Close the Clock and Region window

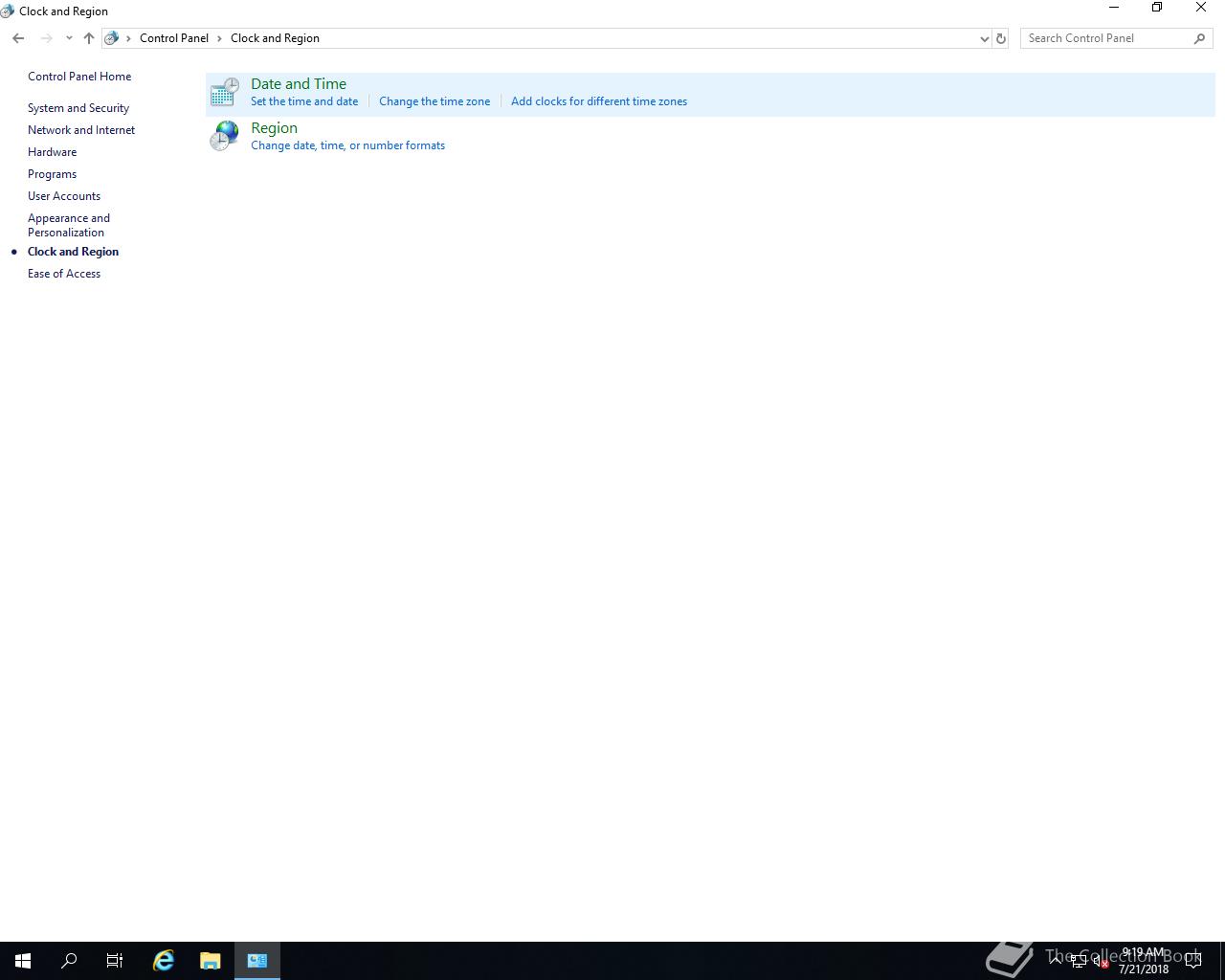pyautogui.click(x=1201, y=8)
